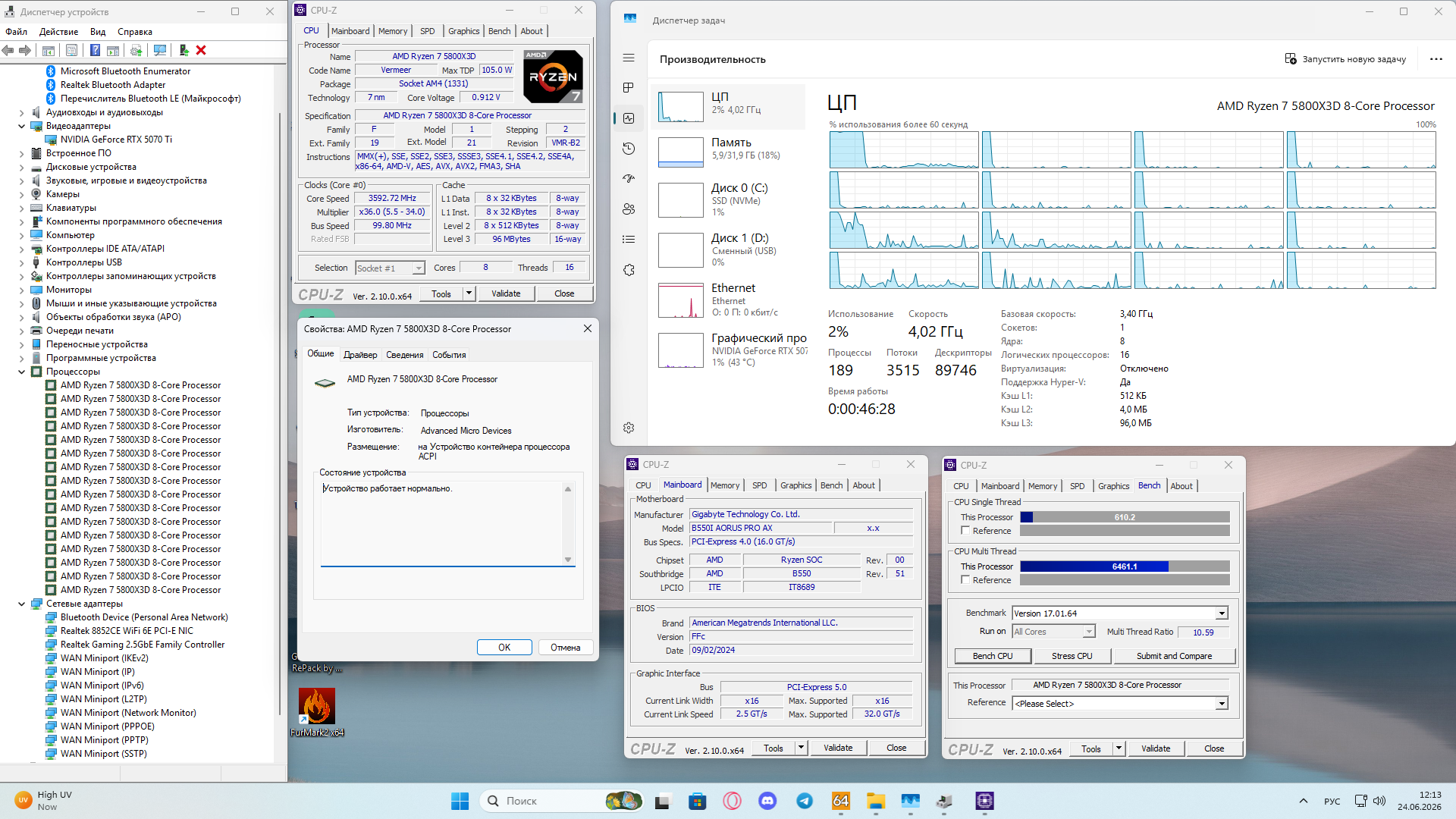Open Memory tab in top CPU-Z window
The height and width of the screenshot is (819, 1456).
coord(393,31)
